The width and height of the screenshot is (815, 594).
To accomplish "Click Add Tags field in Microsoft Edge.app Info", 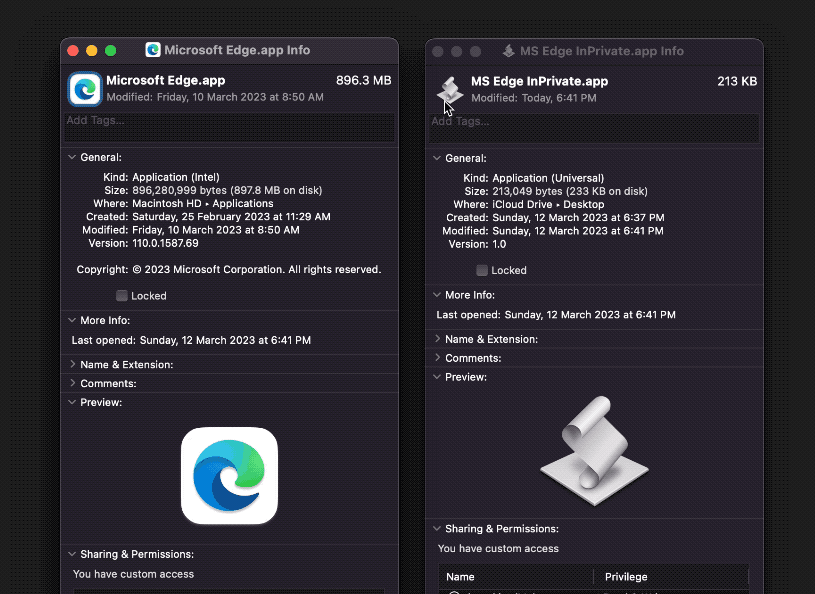I will coord(229,127).
